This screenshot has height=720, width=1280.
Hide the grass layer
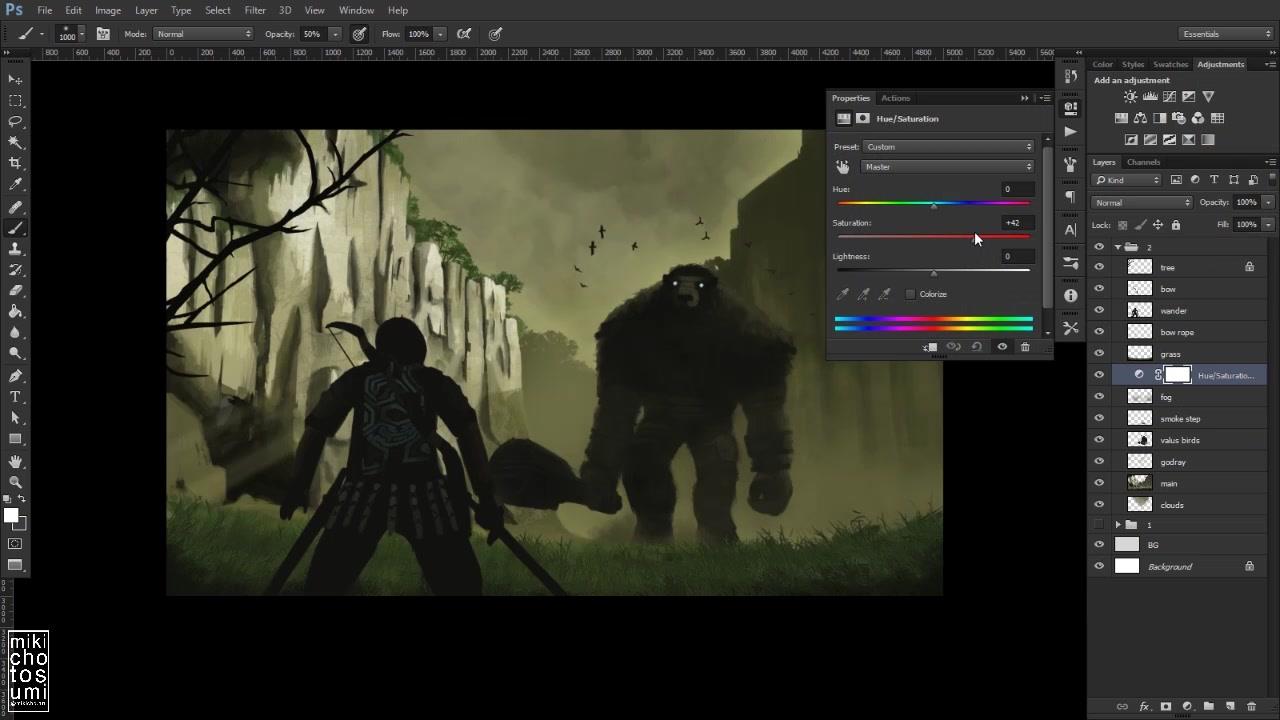point(1099,353)
